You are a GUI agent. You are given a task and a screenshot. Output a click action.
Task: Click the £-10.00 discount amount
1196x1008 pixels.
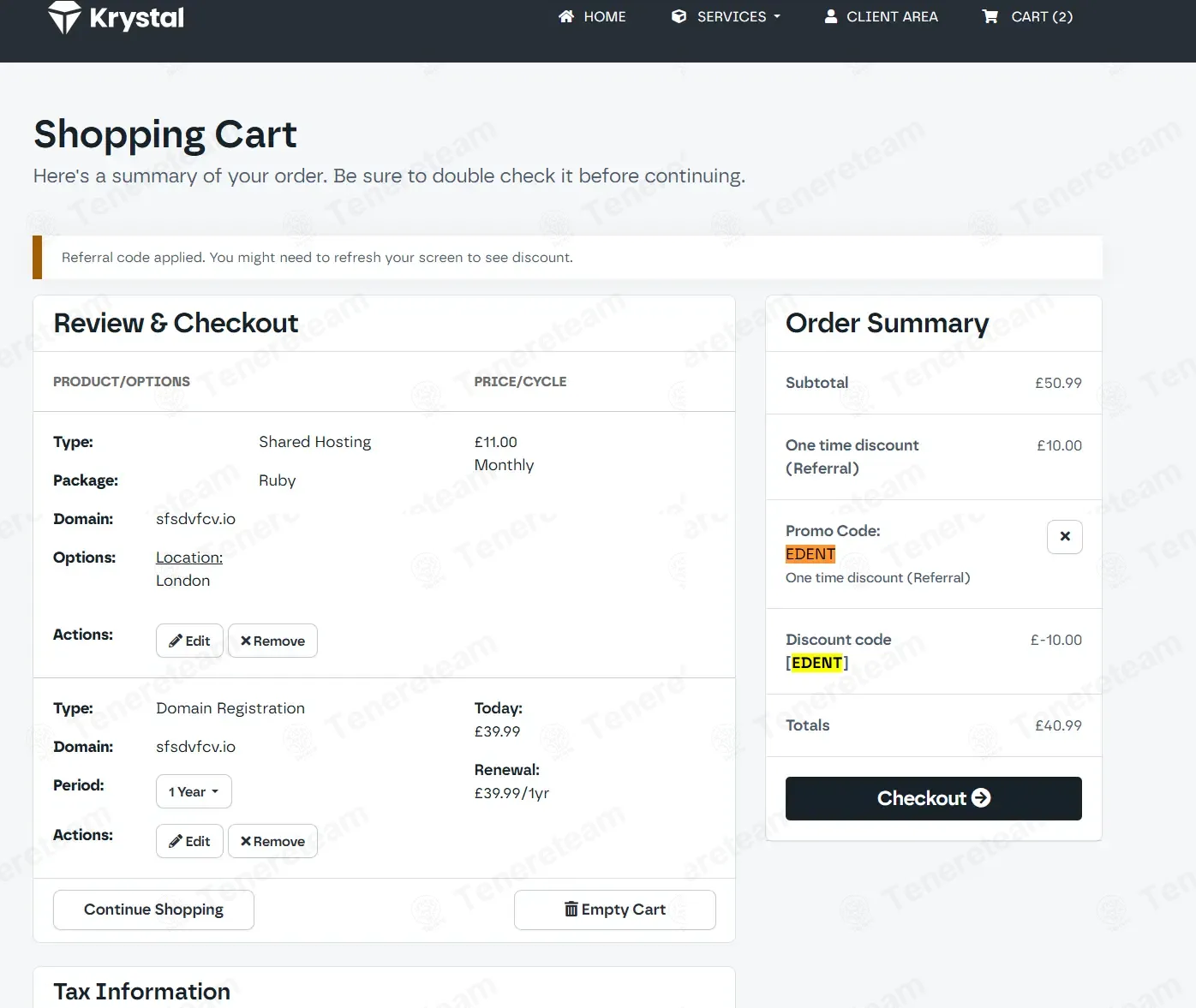pos(1055,640)
